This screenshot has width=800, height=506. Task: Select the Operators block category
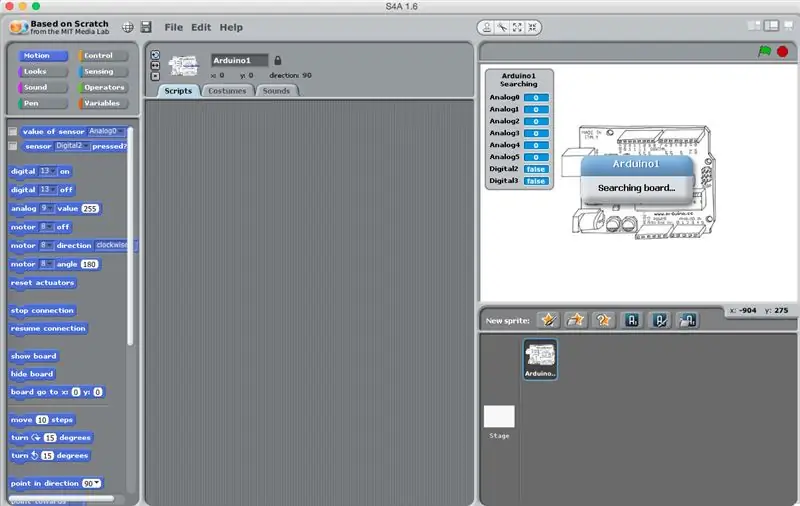point(103,87)
